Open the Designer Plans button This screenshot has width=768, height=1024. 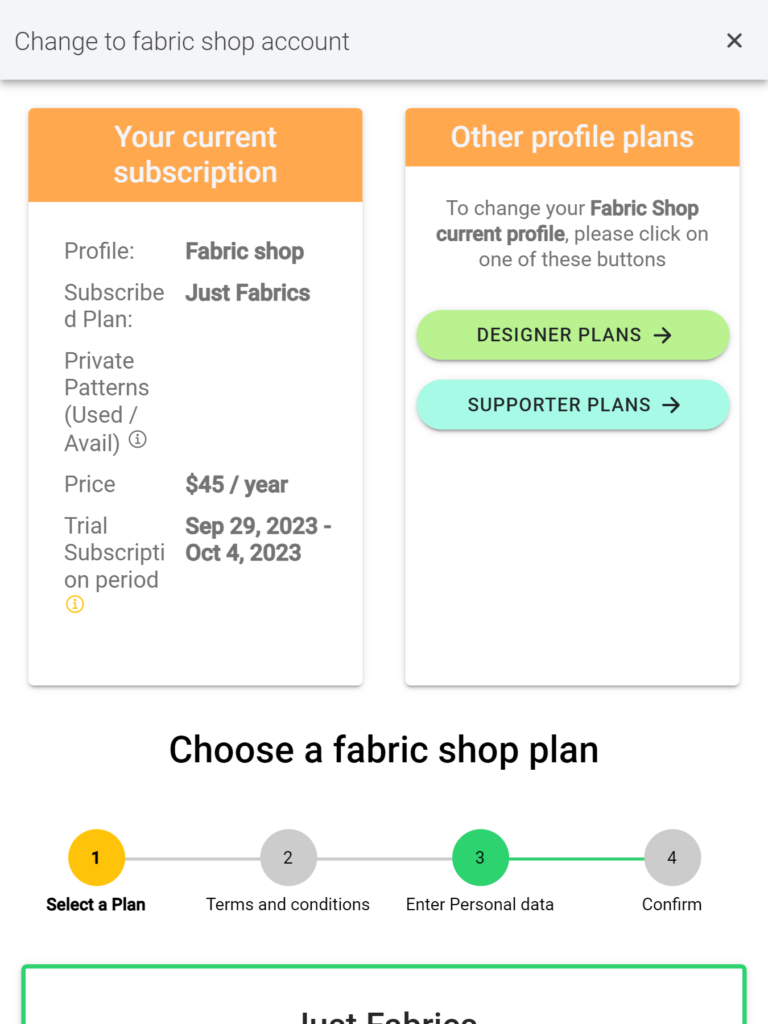(573, 335)
